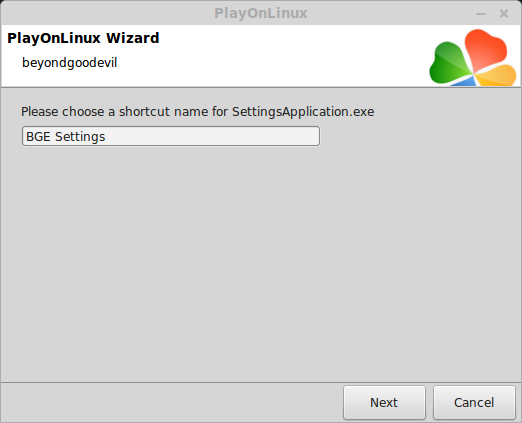The width and height of the screenshot is (522, 423).
Task: Click the small blue petal of the logo
Action: pos(464,81)
